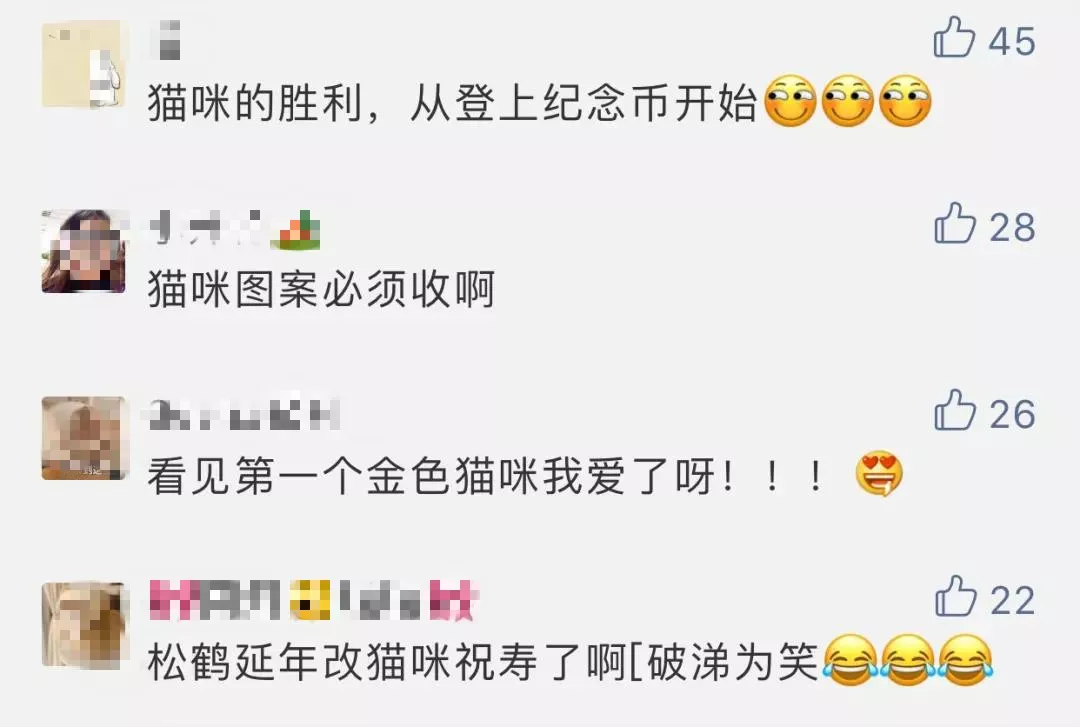Open fourth commenter's avatar picture

click(85, 625)
